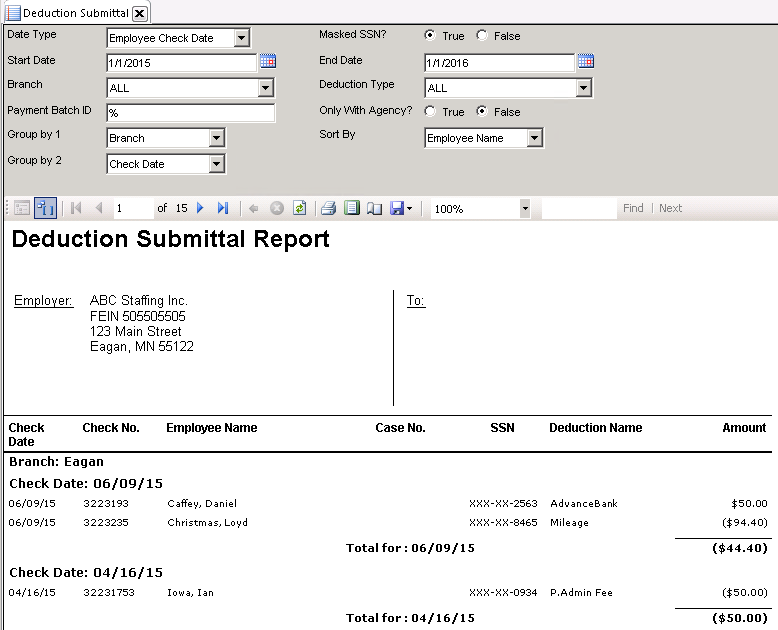778x630 pixels.
Task: Open the zoom level 100% dropdown
Action: (525, 209)
